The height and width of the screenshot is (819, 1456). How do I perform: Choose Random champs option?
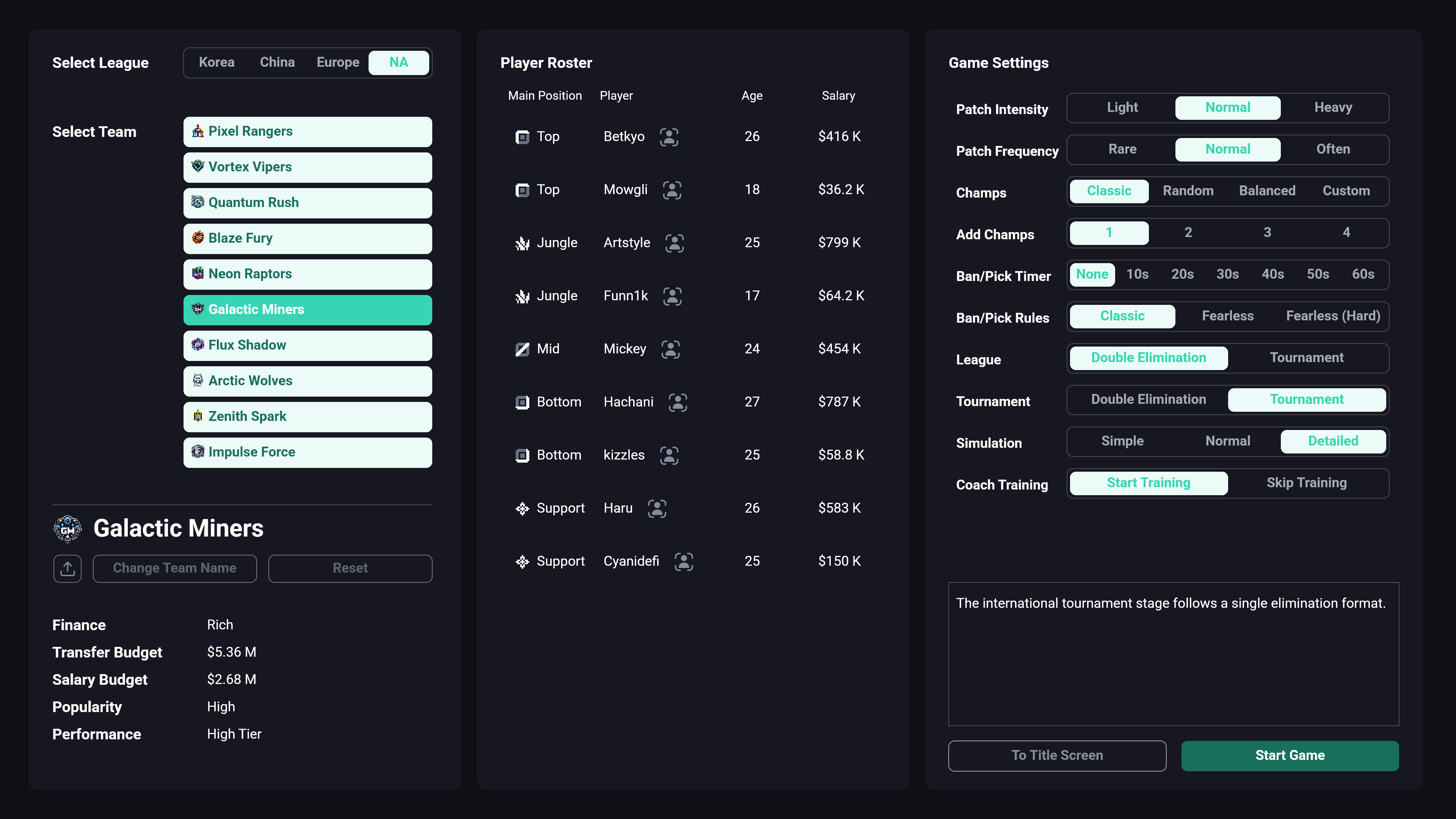pyautogui.click(x=1188, y=191)
